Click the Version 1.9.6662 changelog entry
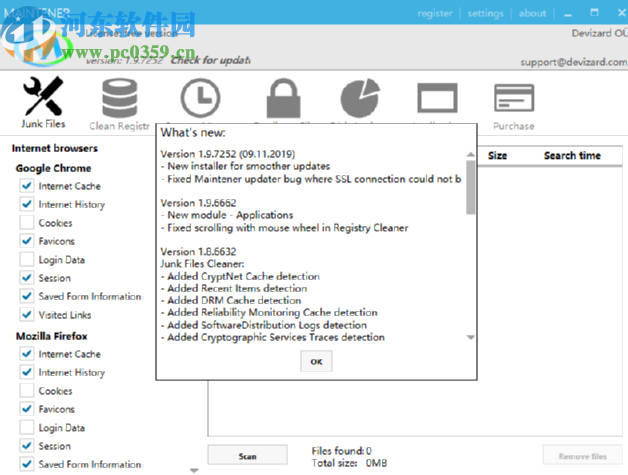 tap(198, 203)
